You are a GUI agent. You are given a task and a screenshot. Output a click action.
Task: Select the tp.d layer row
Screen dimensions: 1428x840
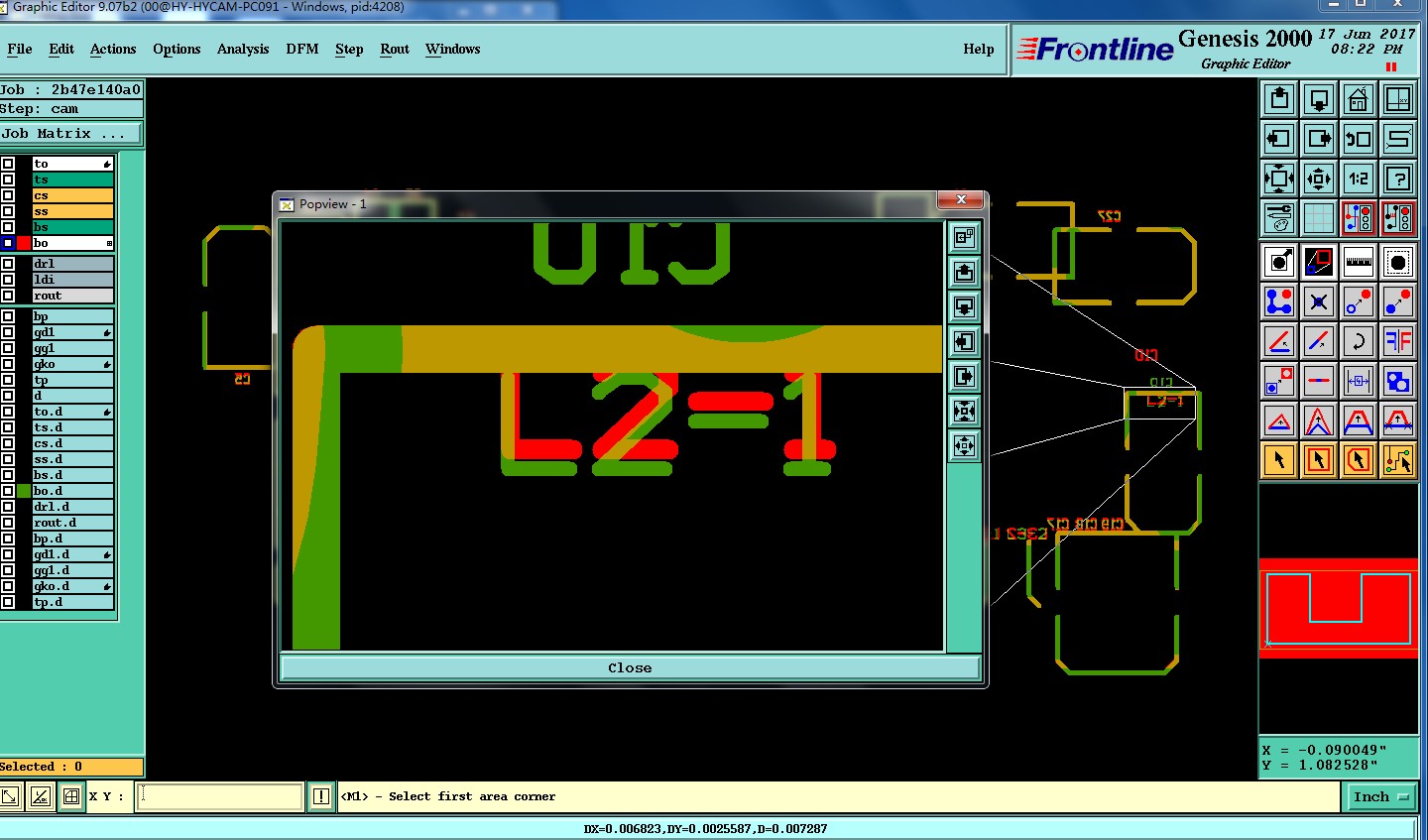pyautogui.click(x=72, y=602)
